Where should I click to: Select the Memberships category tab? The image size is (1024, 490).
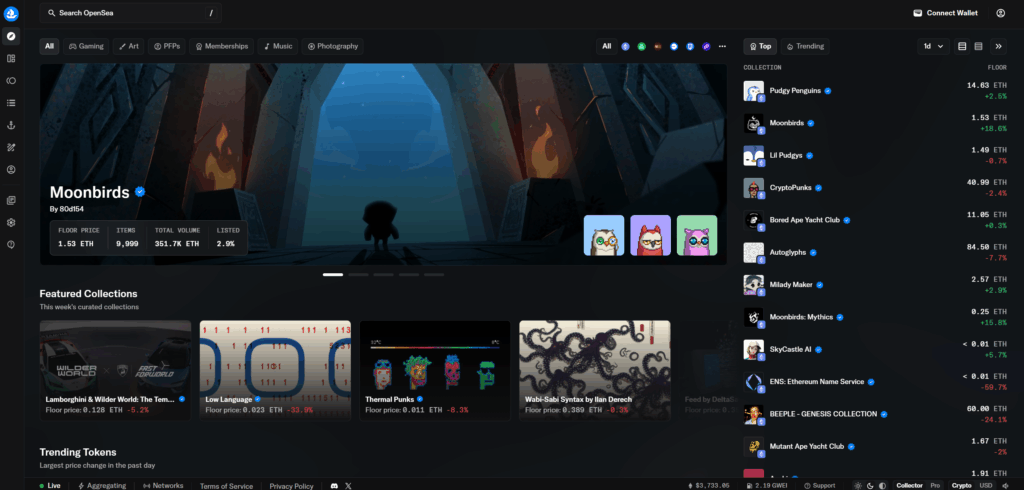point(222,46)
